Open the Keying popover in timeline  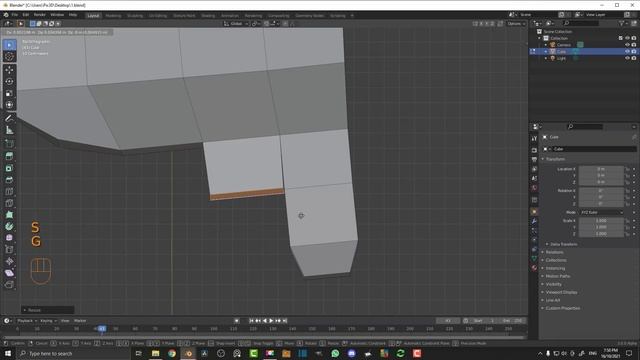pos(48,321)
